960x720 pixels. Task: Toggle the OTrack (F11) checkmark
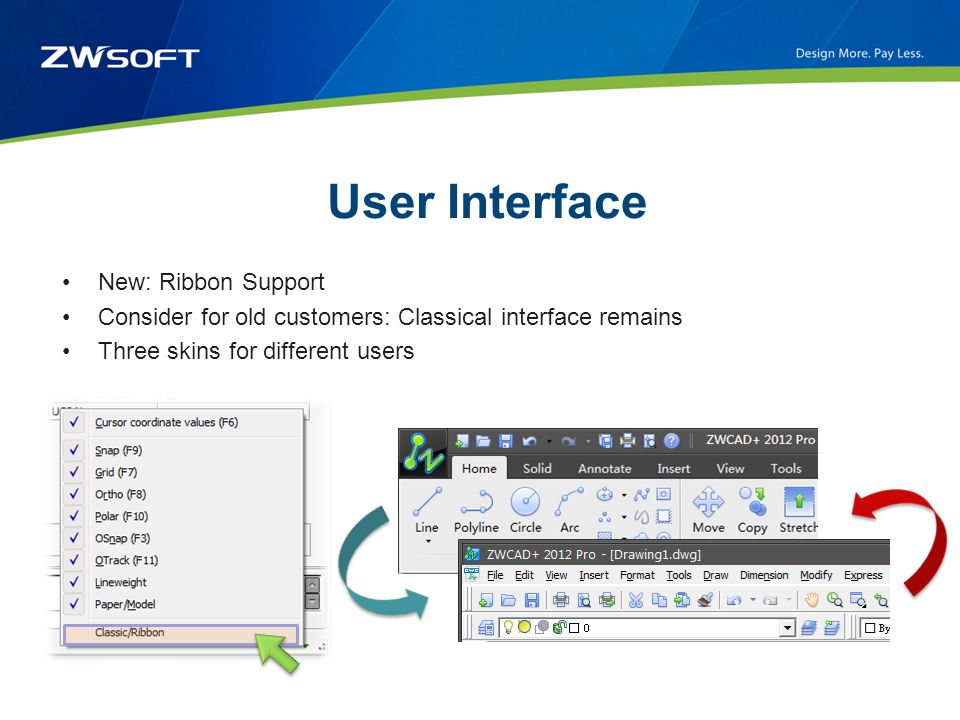[x=75, y=560]
